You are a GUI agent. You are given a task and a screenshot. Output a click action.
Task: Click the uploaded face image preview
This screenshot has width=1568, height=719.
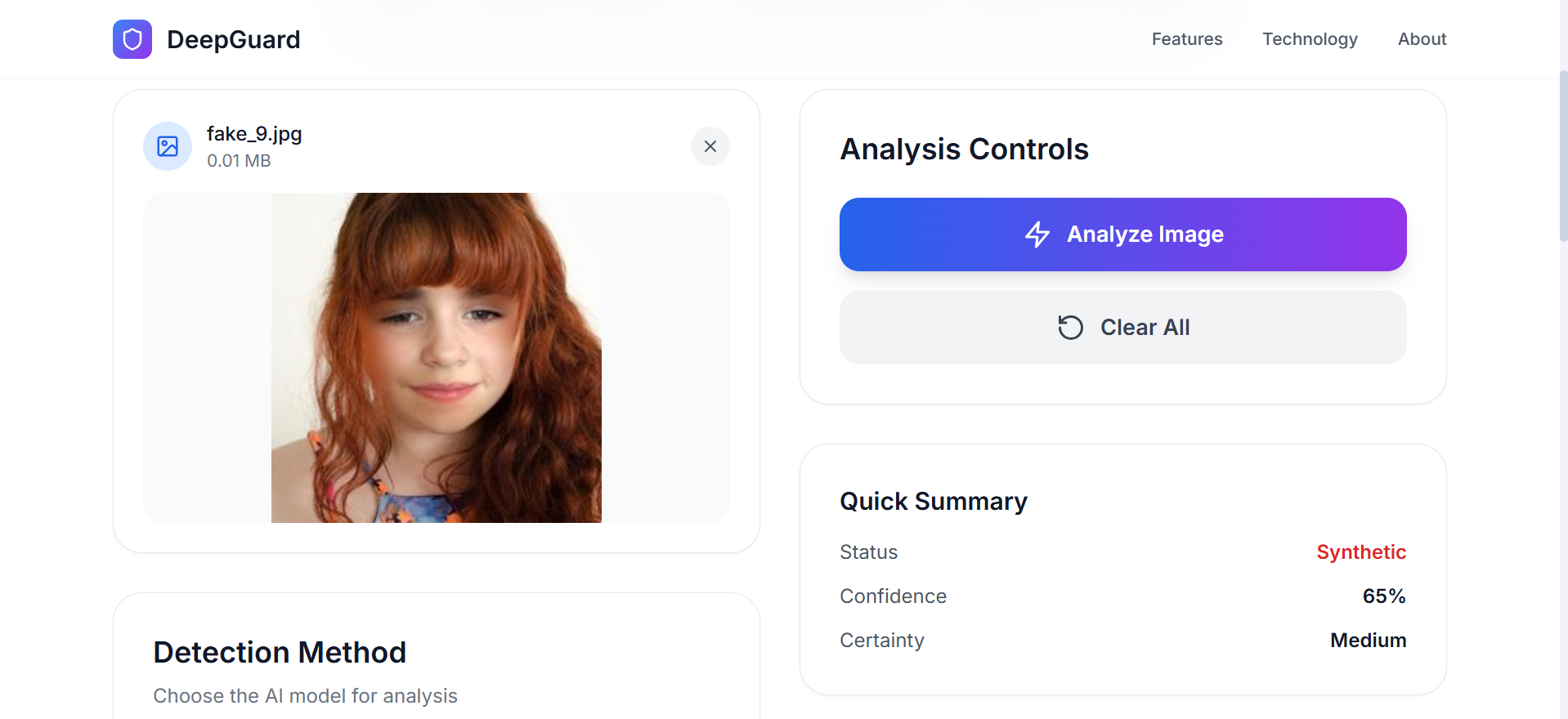coord(437,358)
